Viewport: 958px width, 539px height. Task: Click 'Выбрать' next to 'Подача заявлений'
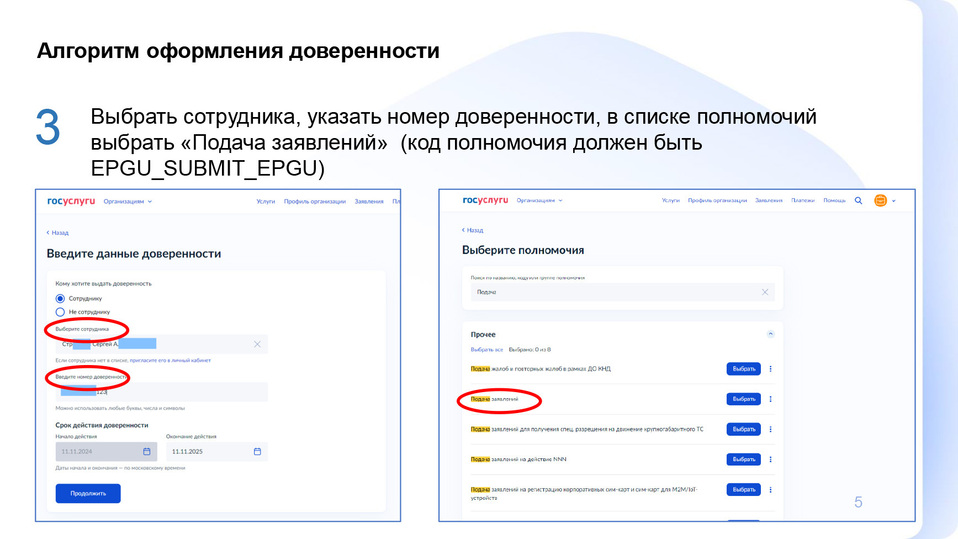pos(743,399)
